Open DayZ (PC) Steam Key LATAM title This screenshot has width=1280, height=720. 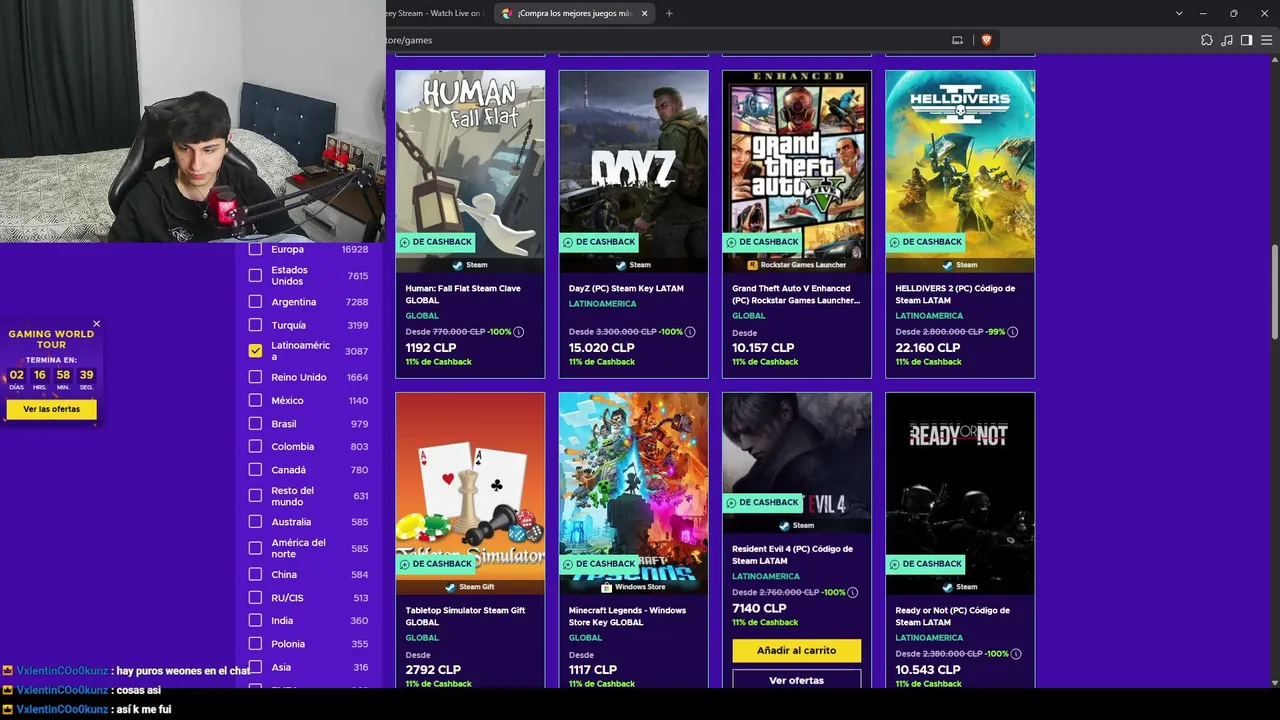pos(626,288)
